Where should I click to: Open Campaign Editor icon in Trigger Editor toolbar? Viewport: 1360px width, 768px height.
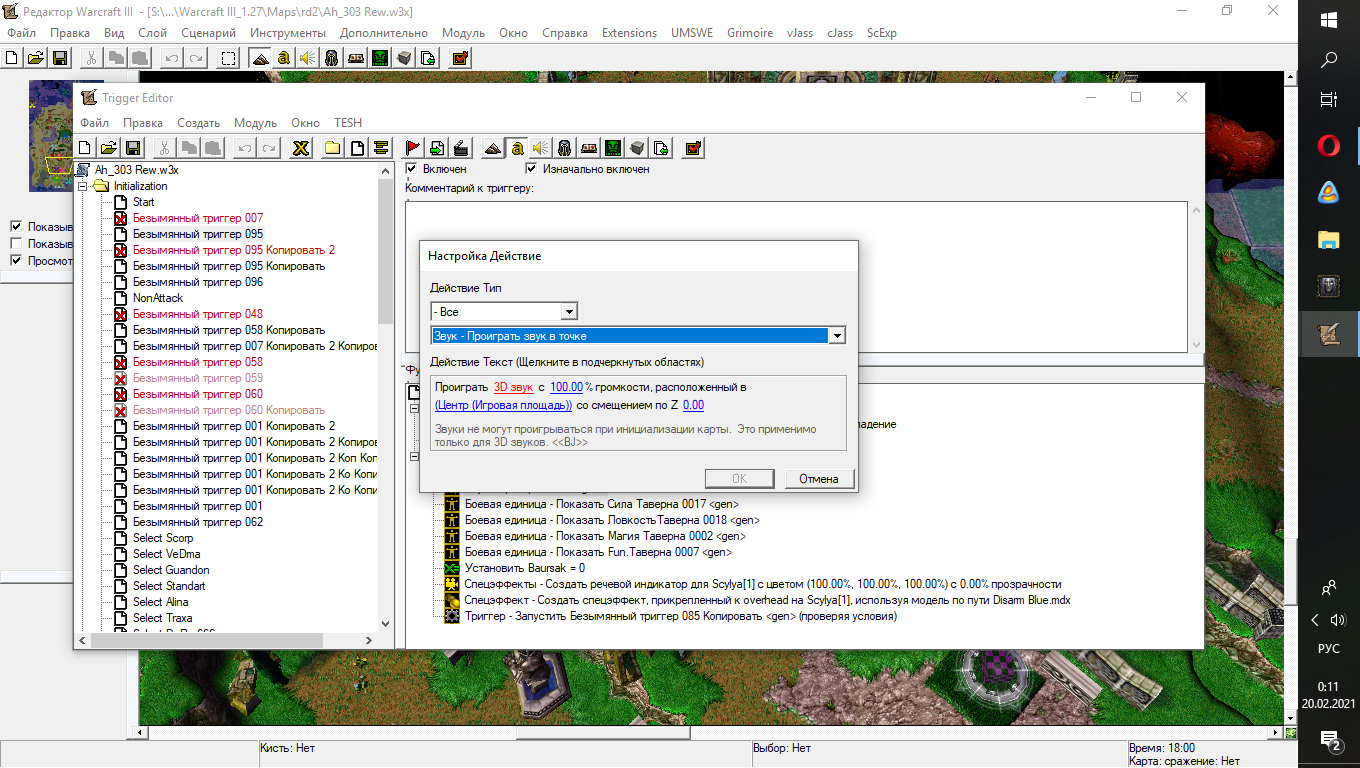coord(589,148)
